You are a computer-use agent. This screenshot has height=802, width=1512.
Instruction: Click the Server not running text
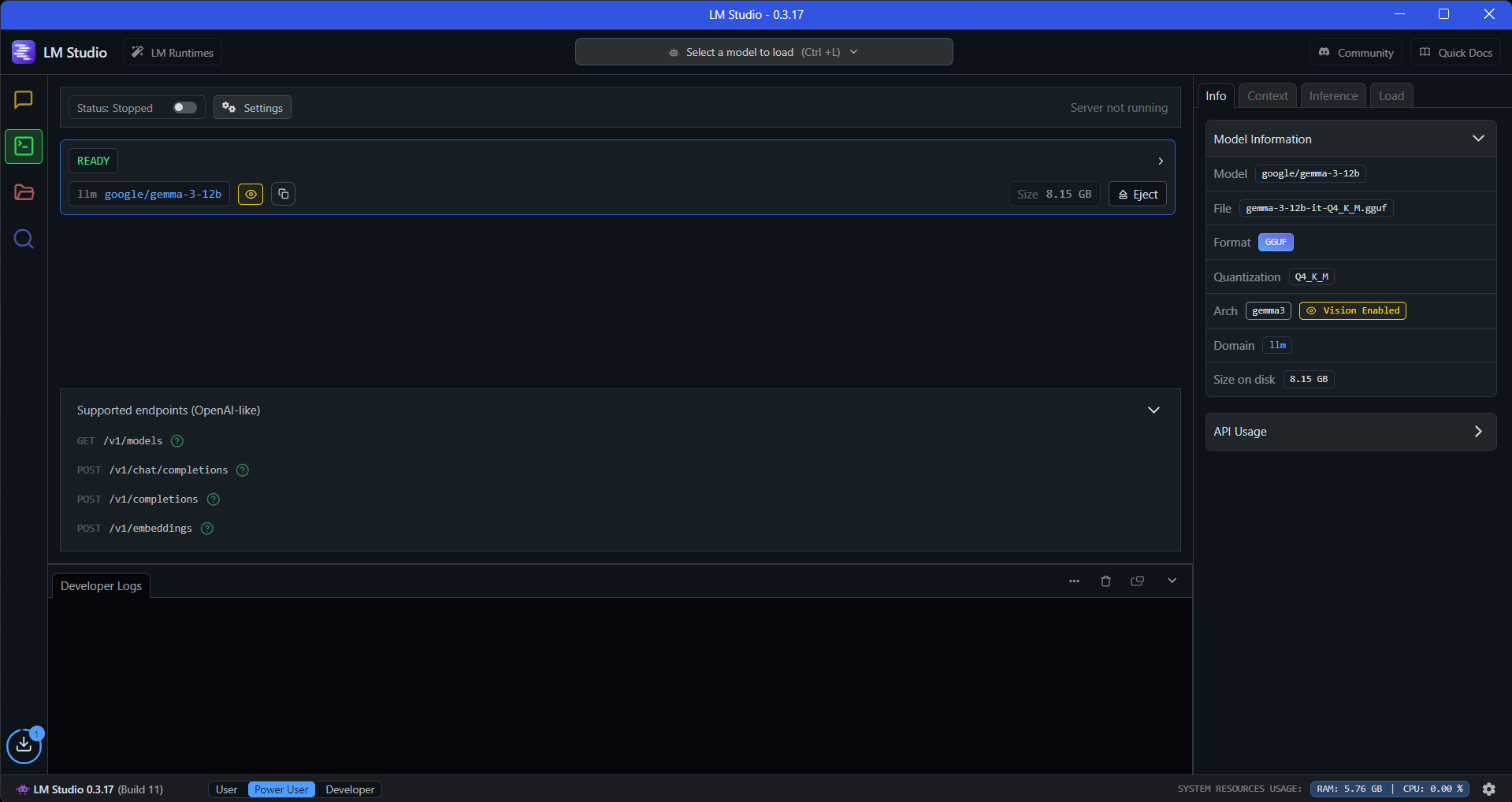point(1119,108)
